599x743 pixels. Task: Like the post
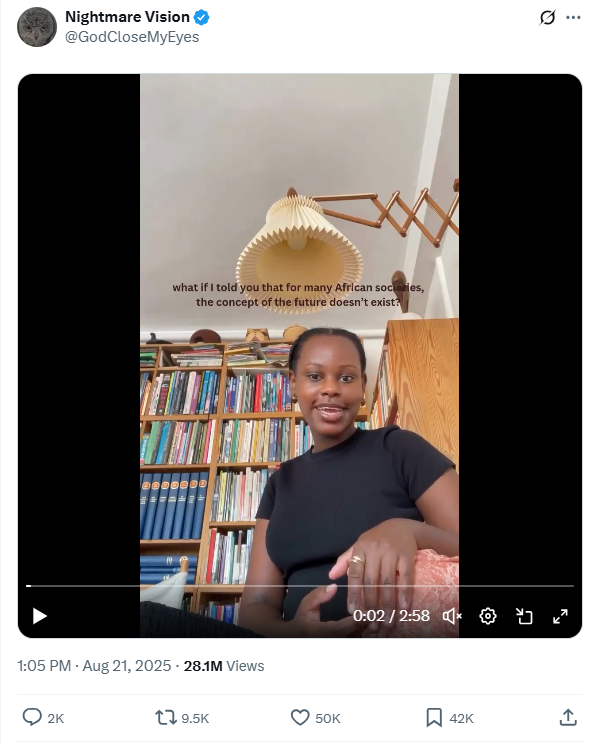[x=315, y=718]
